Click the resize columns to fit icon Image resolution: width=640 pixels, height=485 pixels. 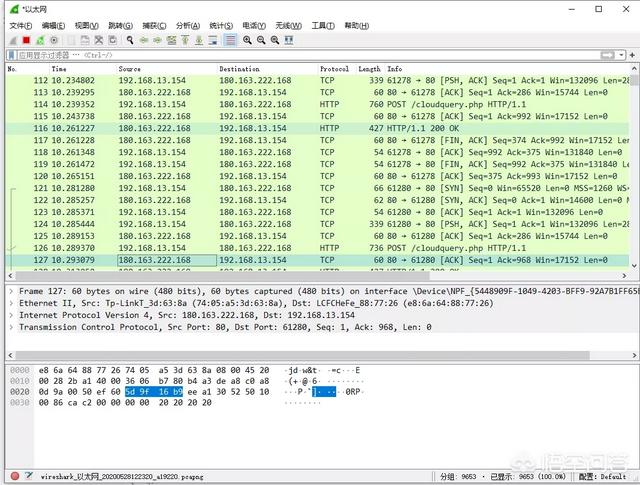tap(289, 40)
